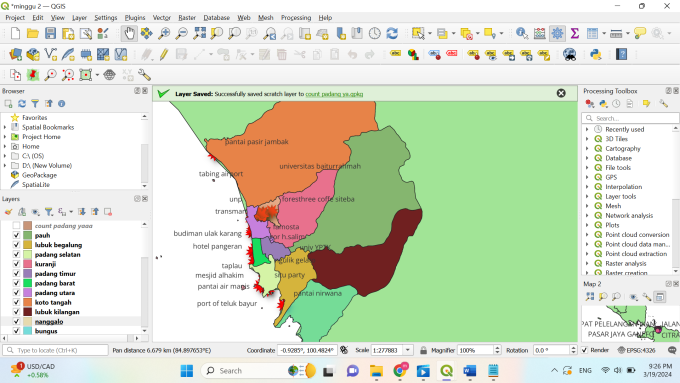
Task: Open the Processing menu
Action: pos(296,18)
